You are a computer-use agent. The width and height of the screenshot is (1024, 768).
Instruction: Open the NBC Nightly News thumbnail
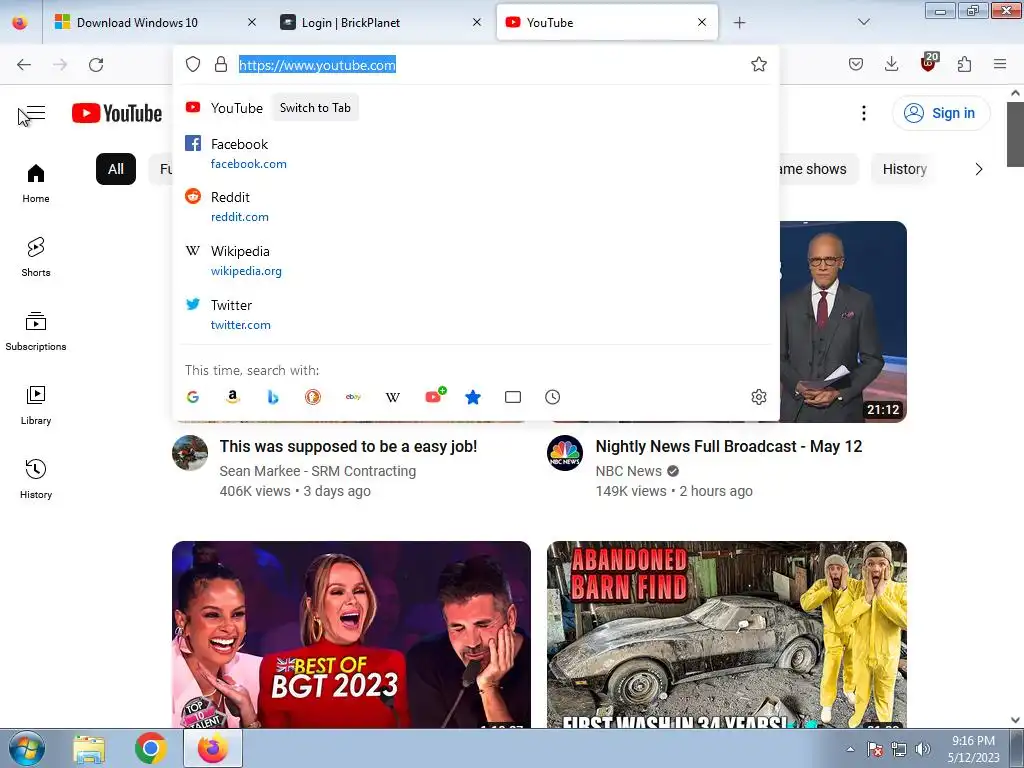pos(842,322)
